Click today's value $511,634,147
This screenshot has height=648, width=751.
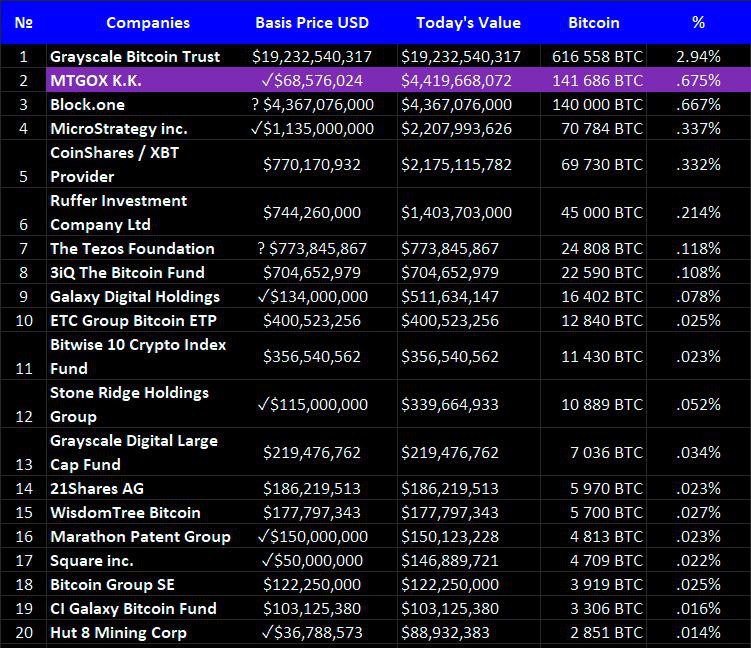[450, 296]
